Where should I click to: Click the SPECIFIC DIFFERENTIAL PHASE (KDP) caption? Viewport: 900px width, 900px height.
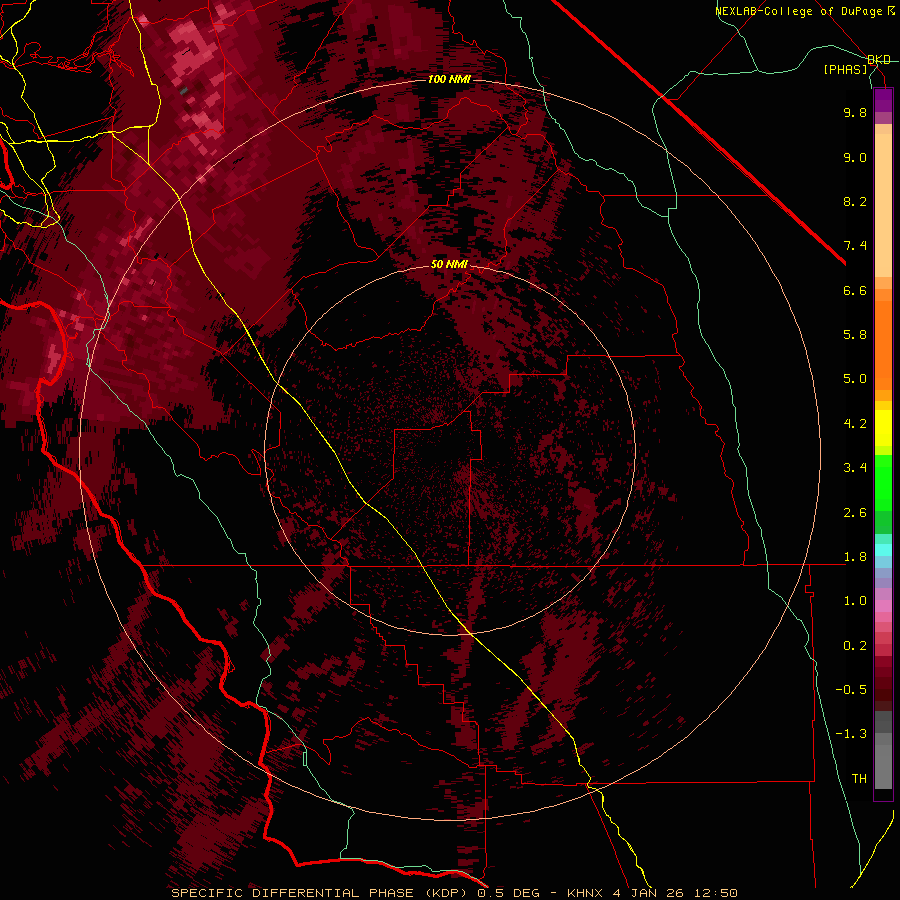click(321, 893)
